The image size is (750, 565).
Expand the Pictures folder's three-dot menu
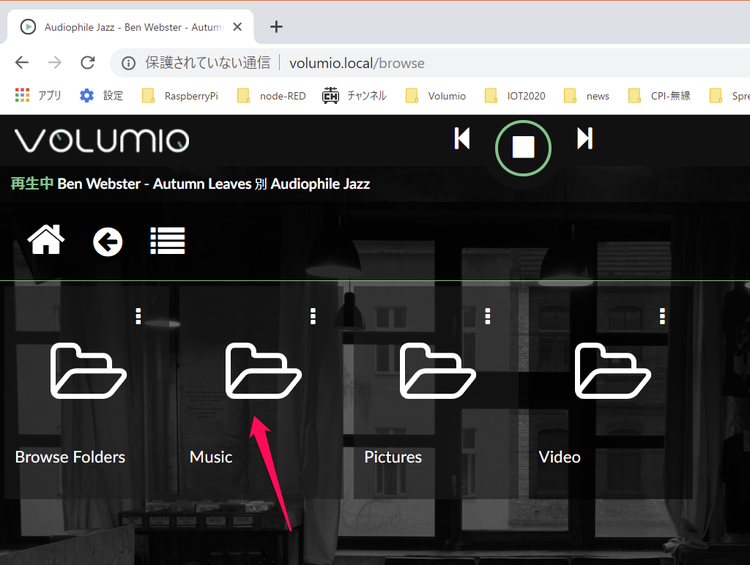pos(488,316)
